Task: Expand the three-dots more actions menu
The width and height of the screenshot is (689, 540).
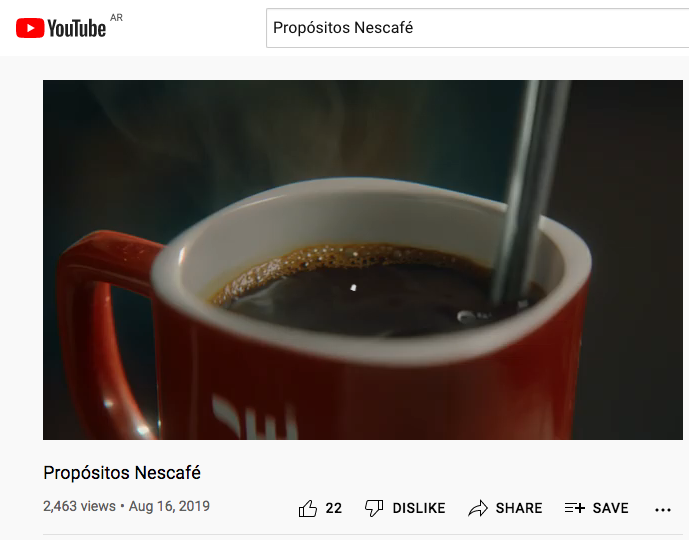Action: click(662, 509)
